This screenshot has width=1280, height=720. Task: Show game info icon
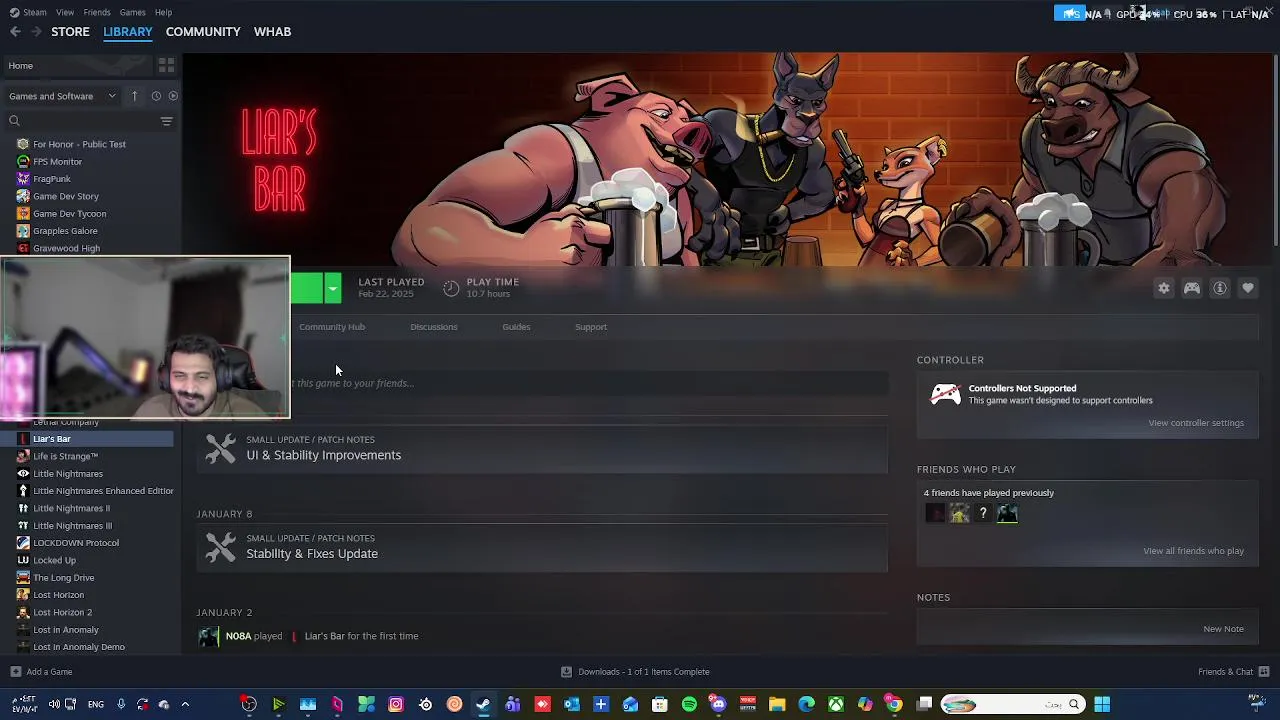[x=1220, y=288]
